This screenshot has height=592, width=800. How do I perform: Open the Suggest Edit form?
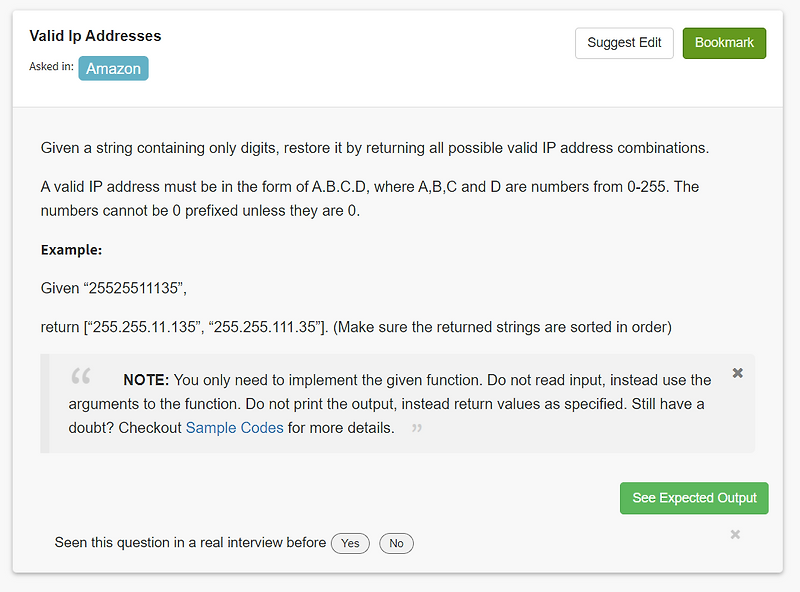[624, 43]
